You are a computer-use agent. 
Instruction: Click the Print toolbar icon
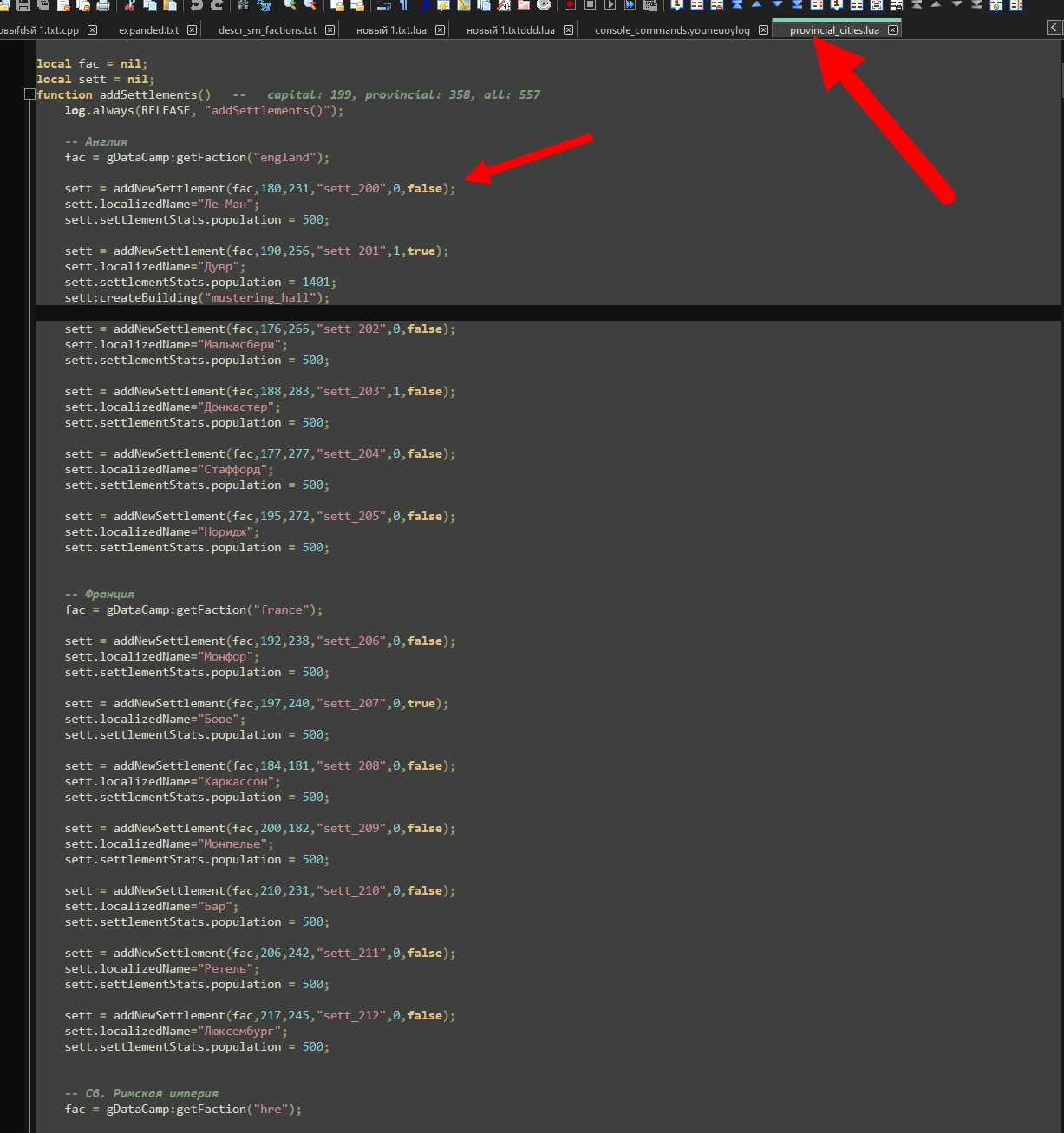[103, 5]
